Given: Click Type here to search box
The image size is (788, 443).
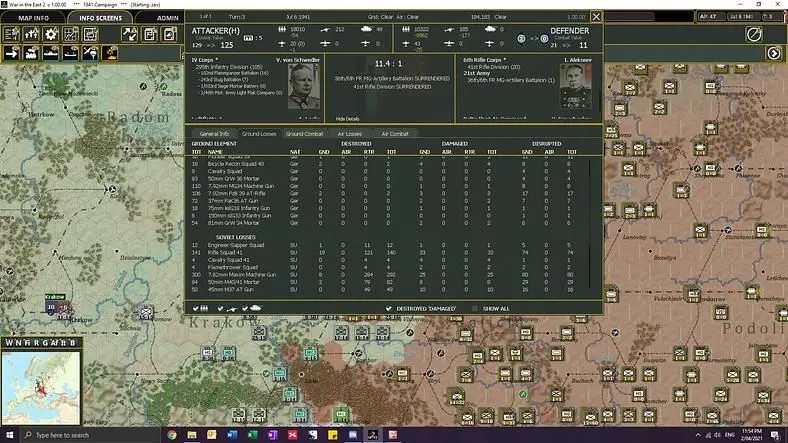Looking at the screenshot, I should pos(89,435).
